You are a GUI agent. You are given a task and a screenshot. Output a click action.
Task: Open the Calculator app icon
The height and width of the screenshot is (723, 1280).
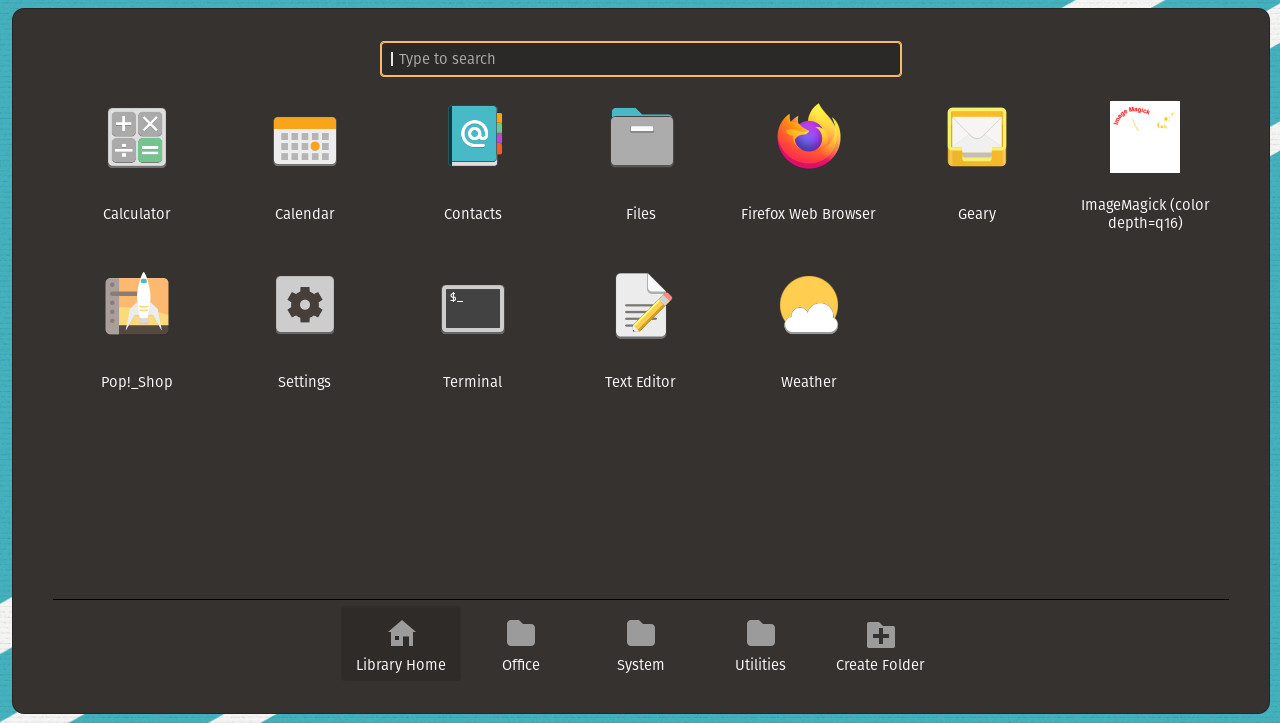pyautogui.click(x=137, y=138)
